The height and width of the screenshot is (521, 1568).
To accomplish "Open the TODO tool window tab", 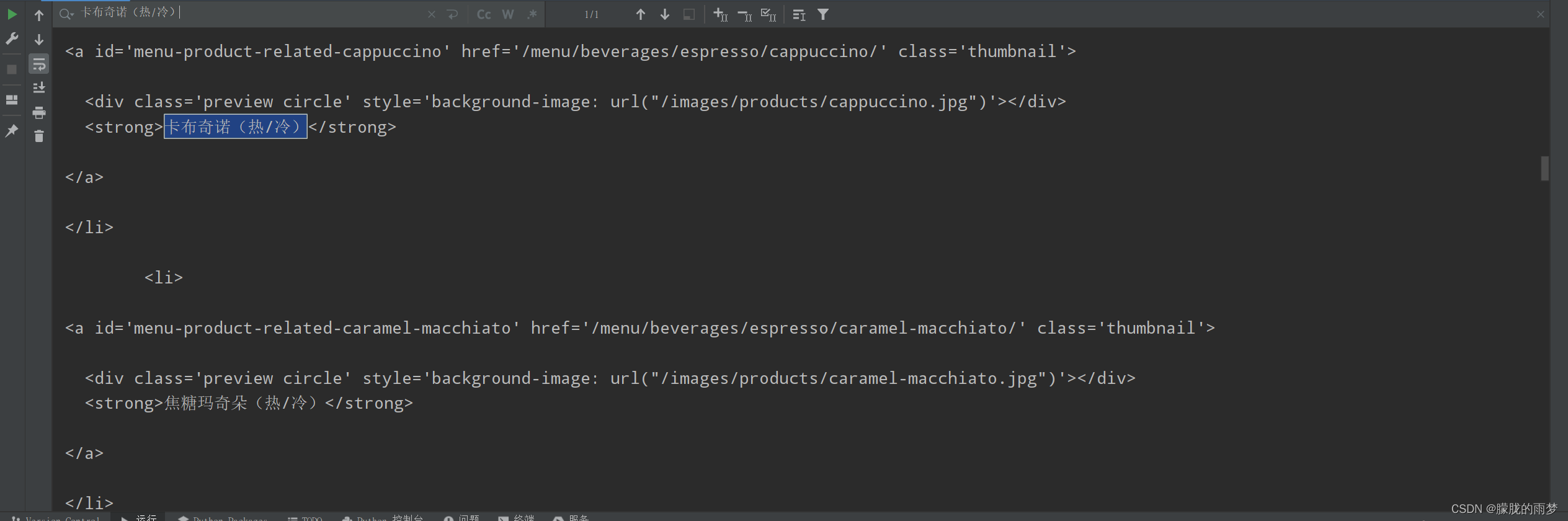I will [305, 518].
